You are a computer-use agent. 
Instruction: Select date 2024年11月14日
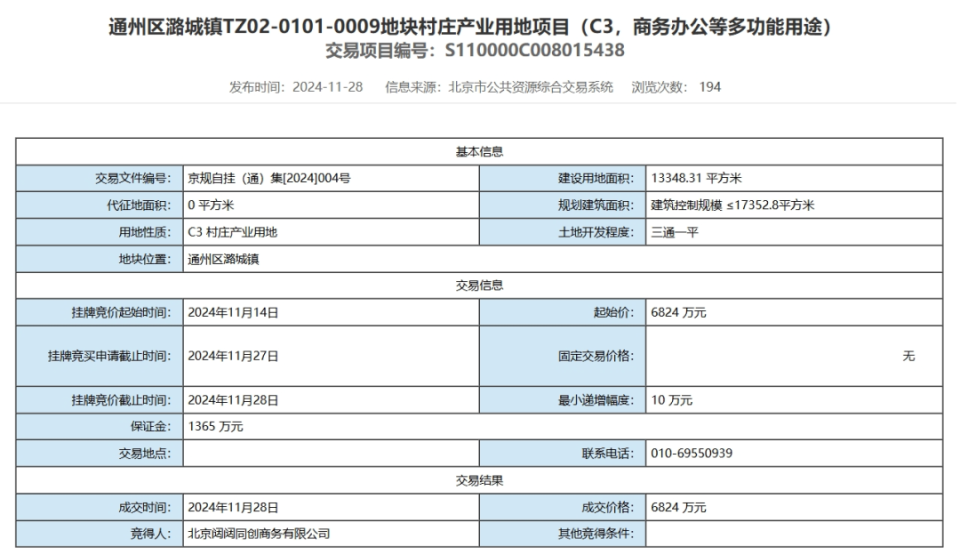[x=233, y=312]
